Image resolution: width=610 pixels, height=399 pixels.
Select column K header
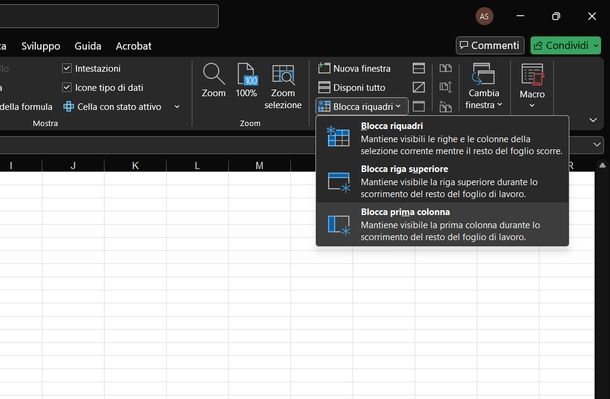(x=135, y=166)
